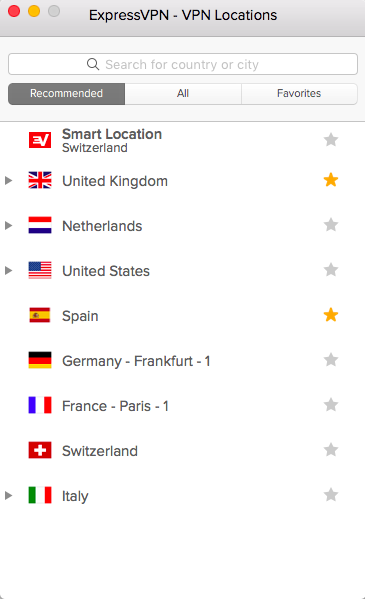365x599 pixels.
Task: Remove United Kingdom from favorites via star
Action: tap(331, 180)
